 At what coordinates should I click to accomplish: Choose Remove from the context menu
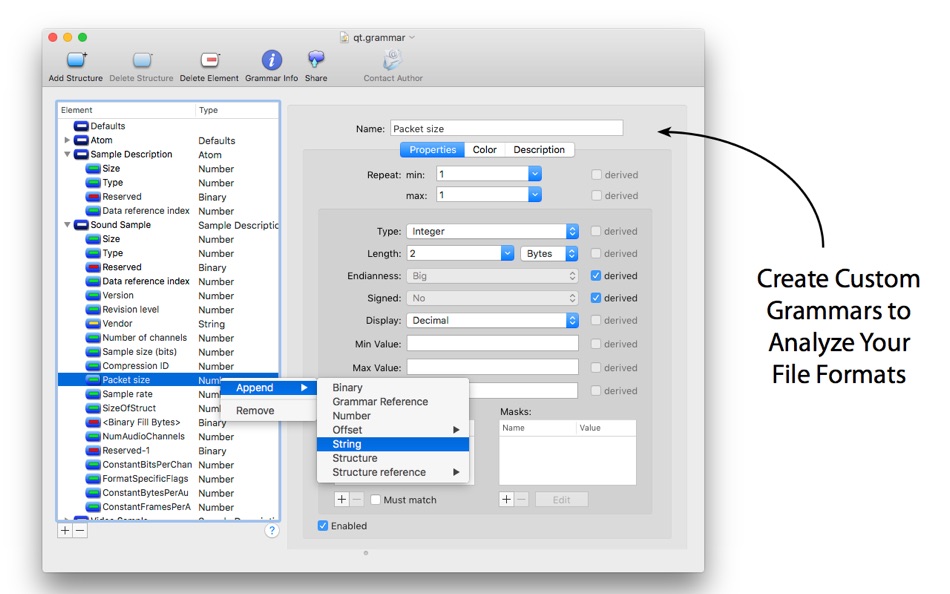258,410
